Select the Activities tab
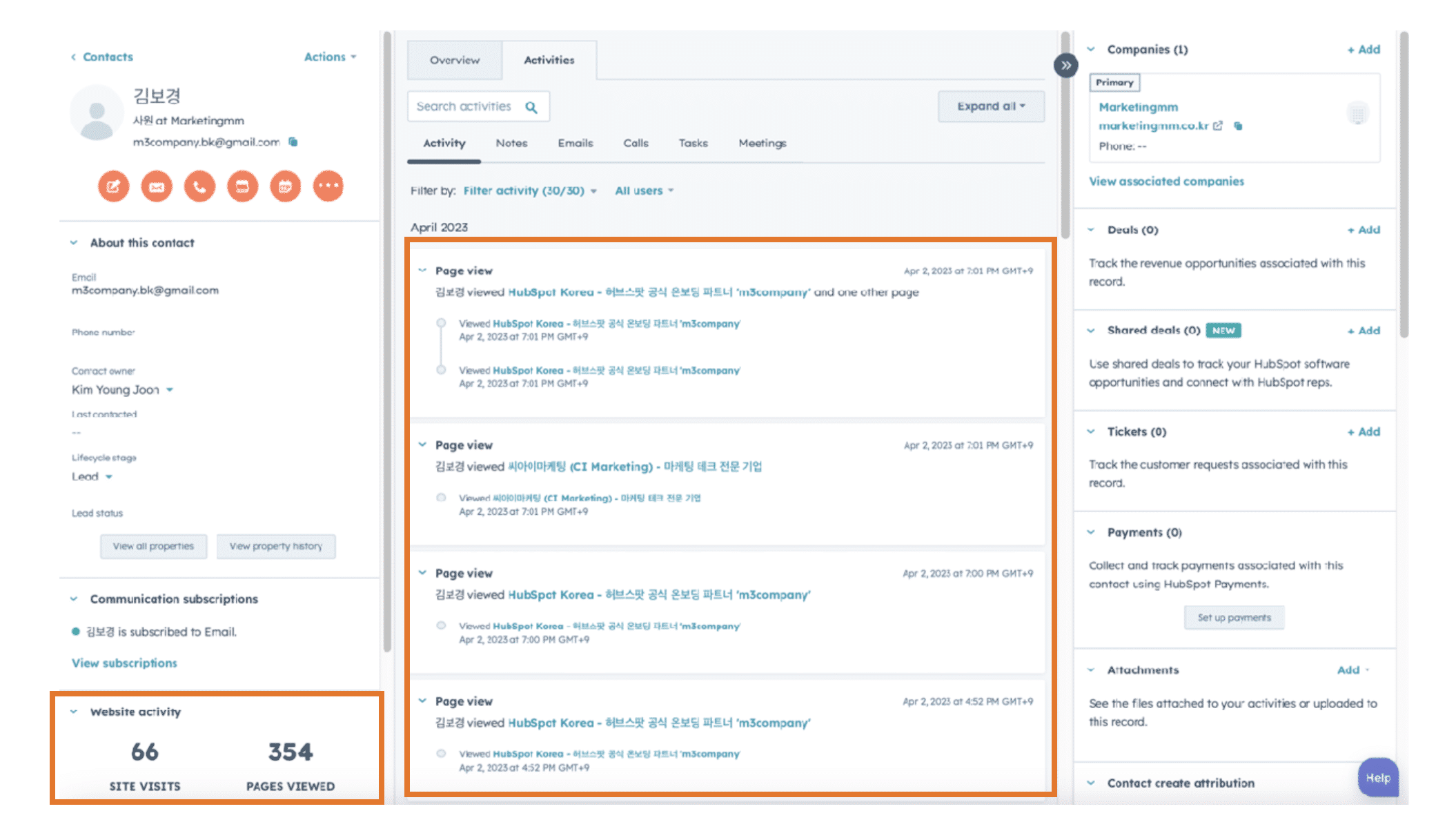The image size is (1456, 831). [549, 60]
